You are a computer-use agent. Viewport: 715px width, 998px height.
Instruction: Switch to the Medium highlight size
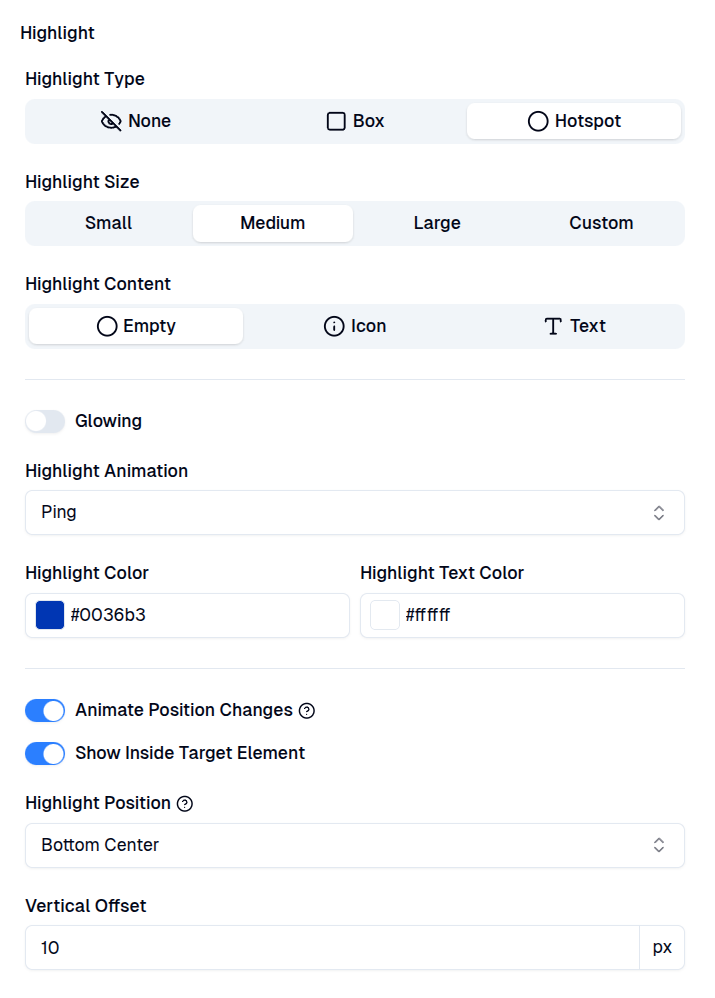coord(272,223)
